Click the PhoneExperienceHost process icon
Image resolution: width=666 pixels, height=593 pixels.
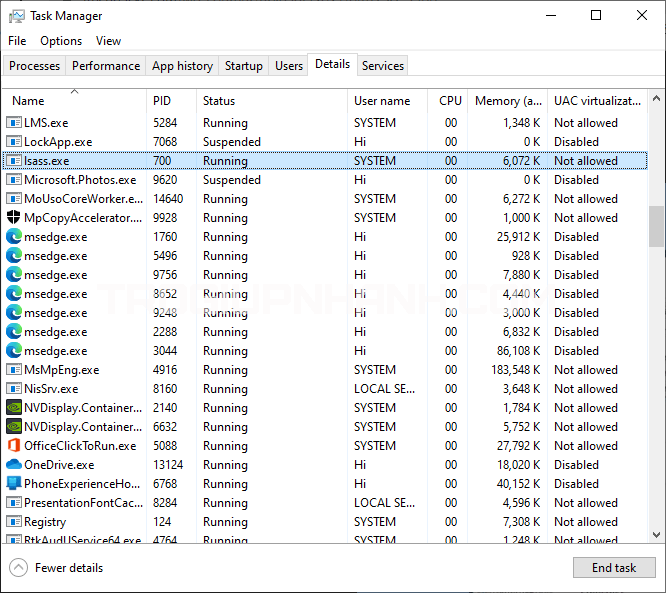point(14,484)
